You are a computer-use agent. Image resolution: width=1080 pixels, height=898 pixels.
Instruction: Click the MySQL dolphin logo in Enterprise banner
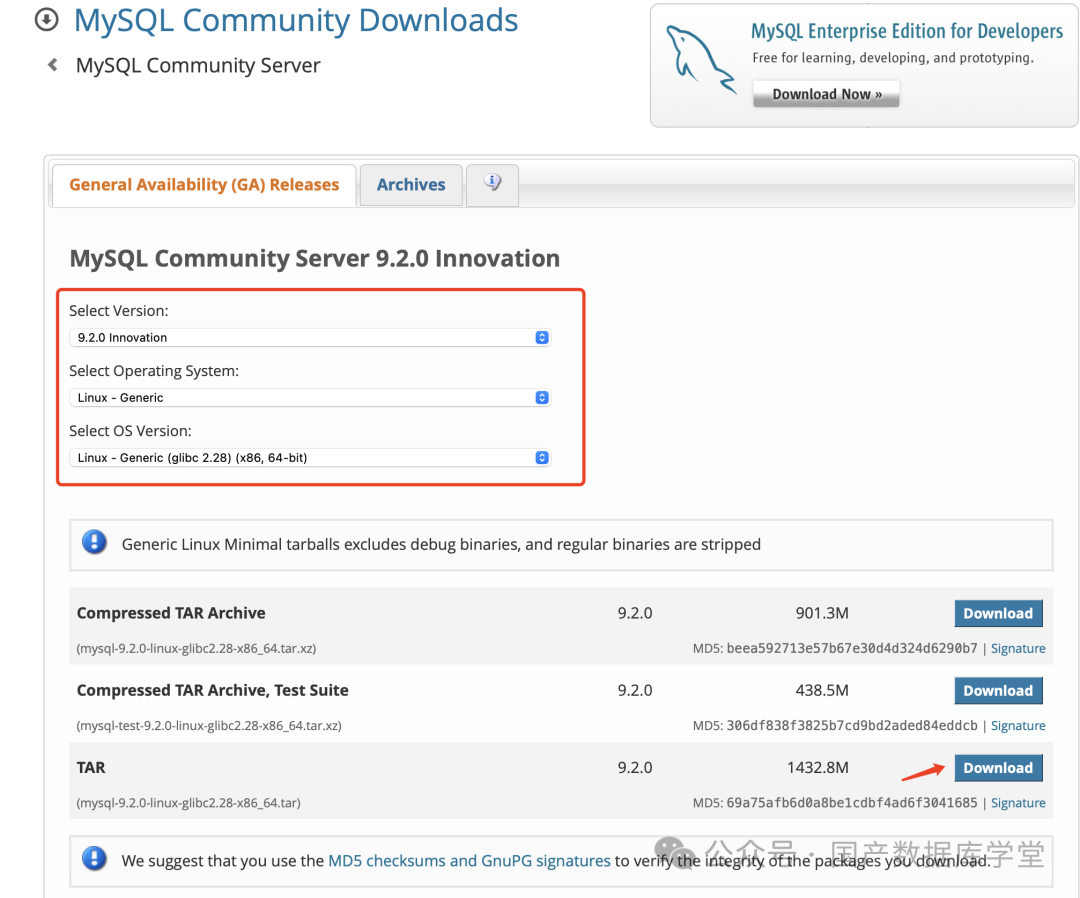pyautogui.click(x=700, y=61)
